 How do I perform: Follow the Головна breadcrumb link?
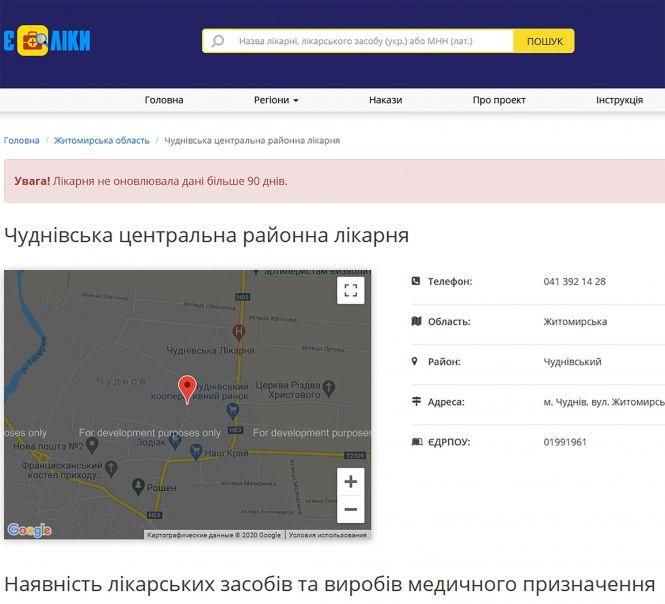[x=22, y=140]
